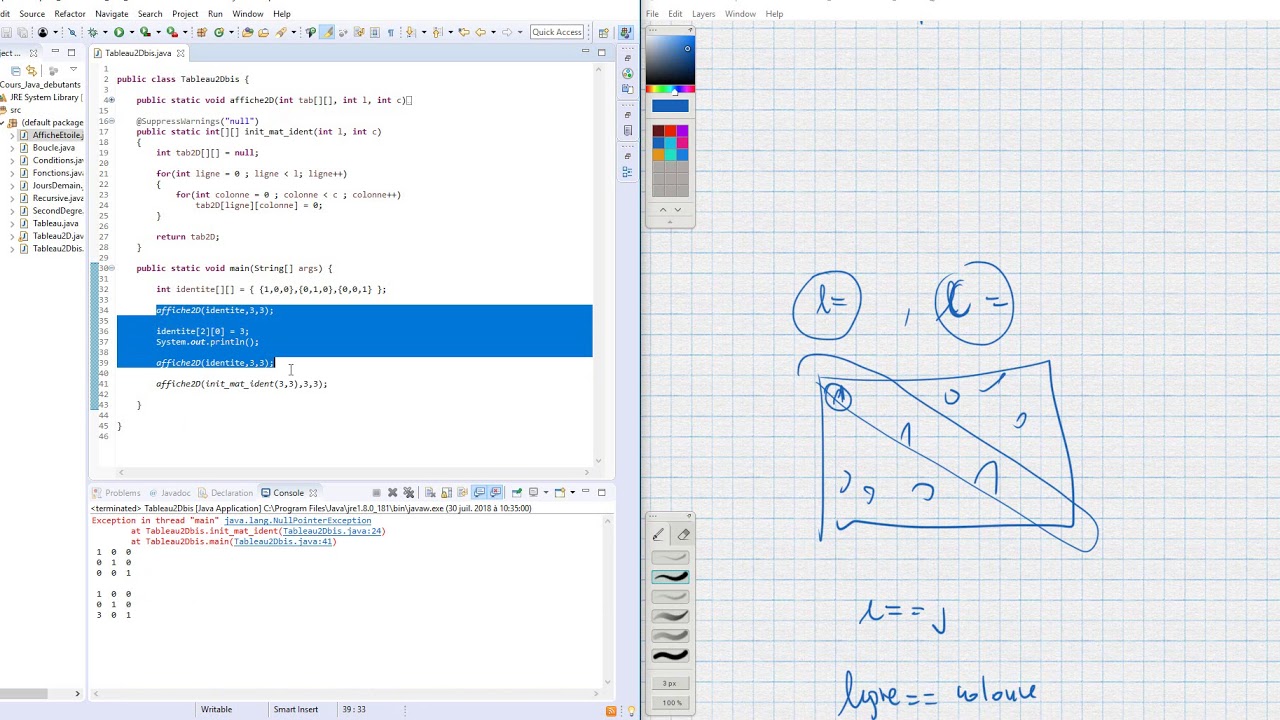Toggle Show Console on Standard Error
1280x720 pixels.
click(495, 492)
